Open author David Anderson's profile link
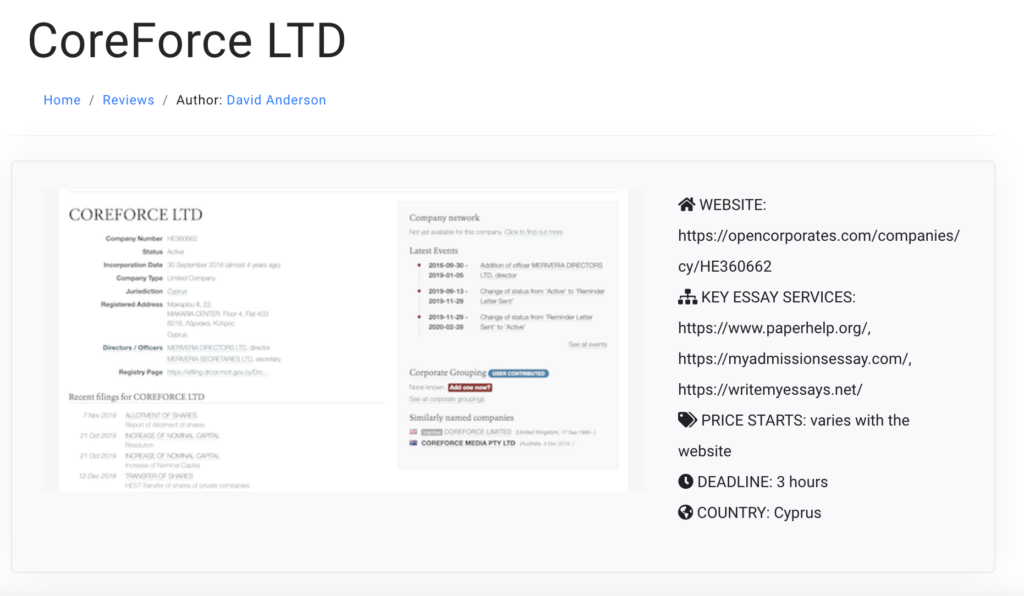 pyautogui.click(x=276, y=100)
